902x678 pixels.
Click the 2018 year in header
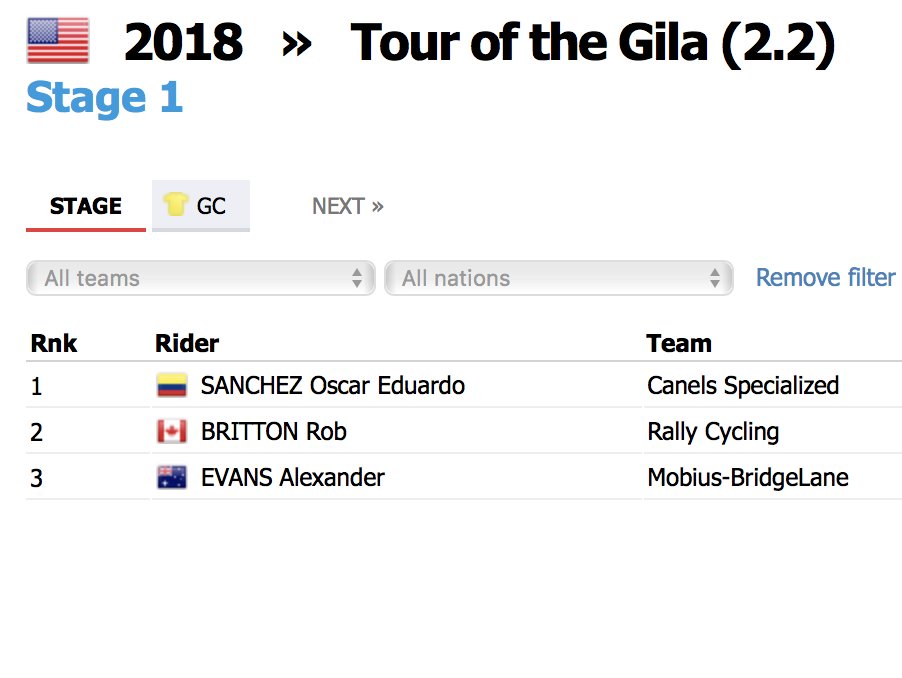(x=183, y=43)
